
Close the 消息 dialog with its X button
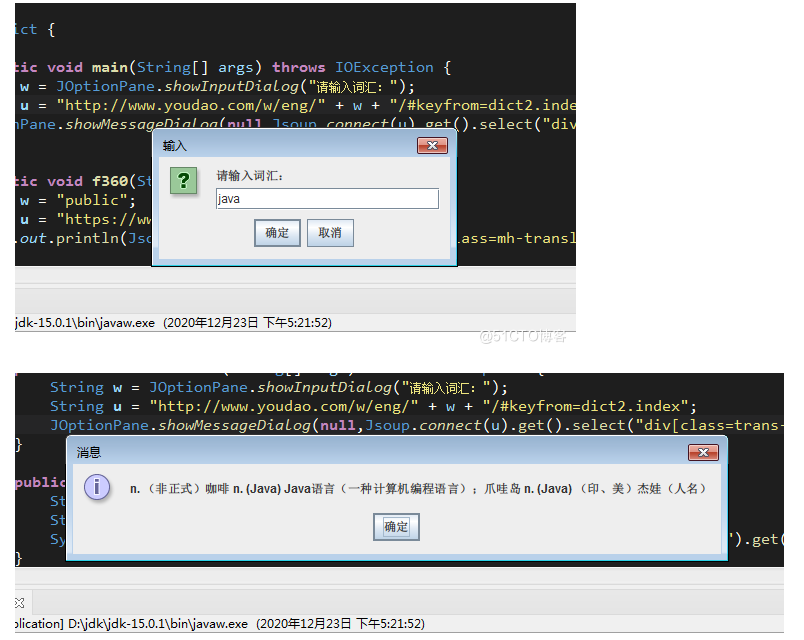pyautogui.click(x=703, y=452)
